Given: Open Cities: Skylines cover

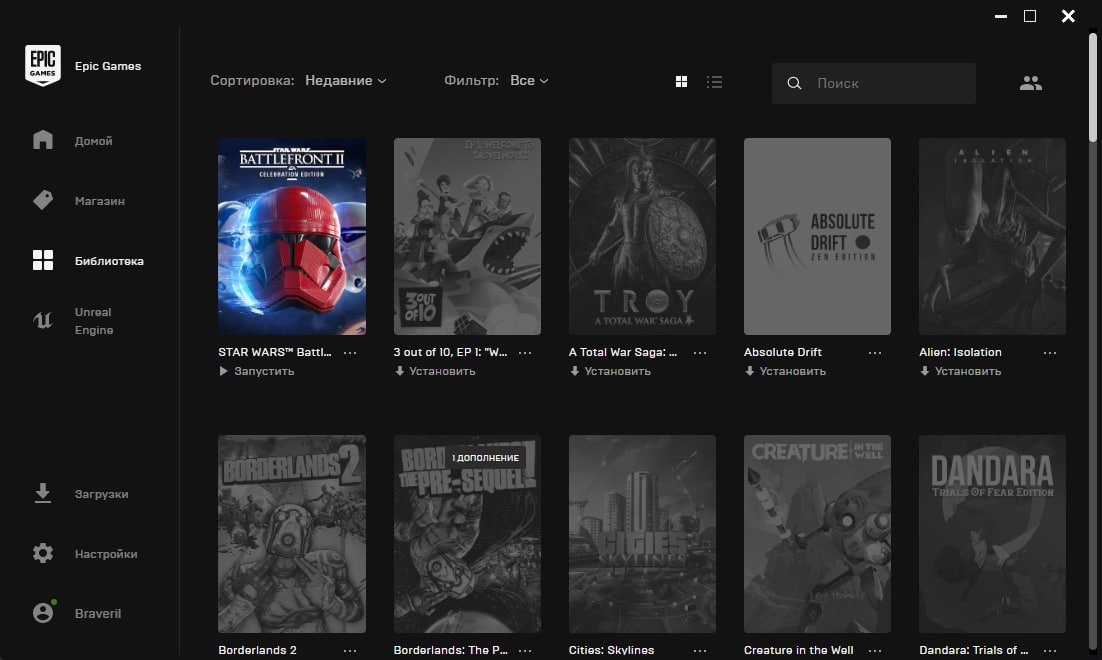Looking at the screenshot, I should click(x=642, y=534).
